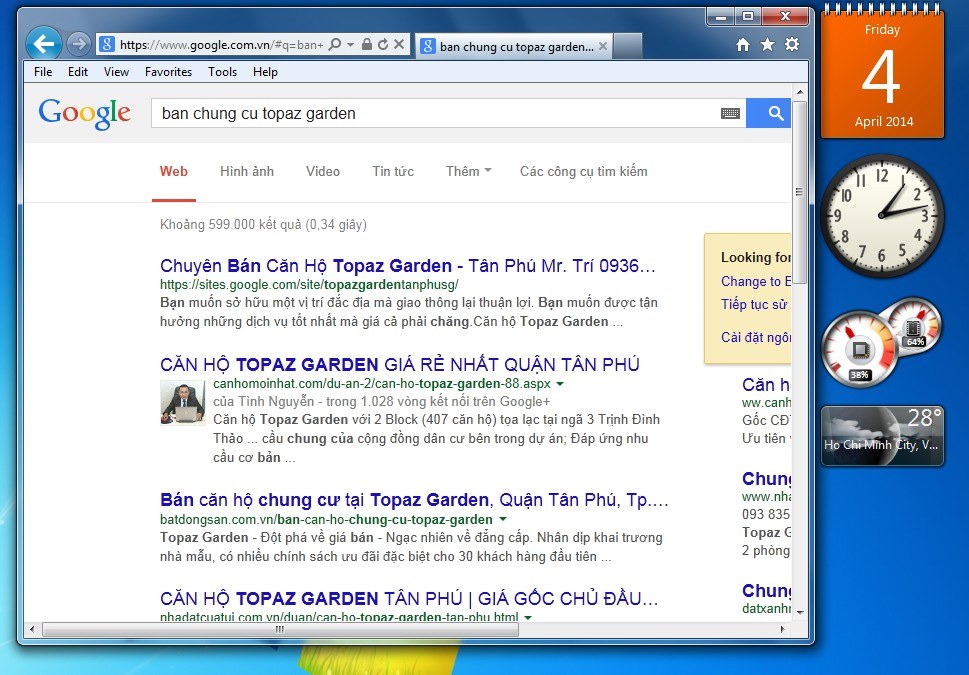Open a new tab with the blank tab button
The image size is (969, 675).
click(628, 46)
